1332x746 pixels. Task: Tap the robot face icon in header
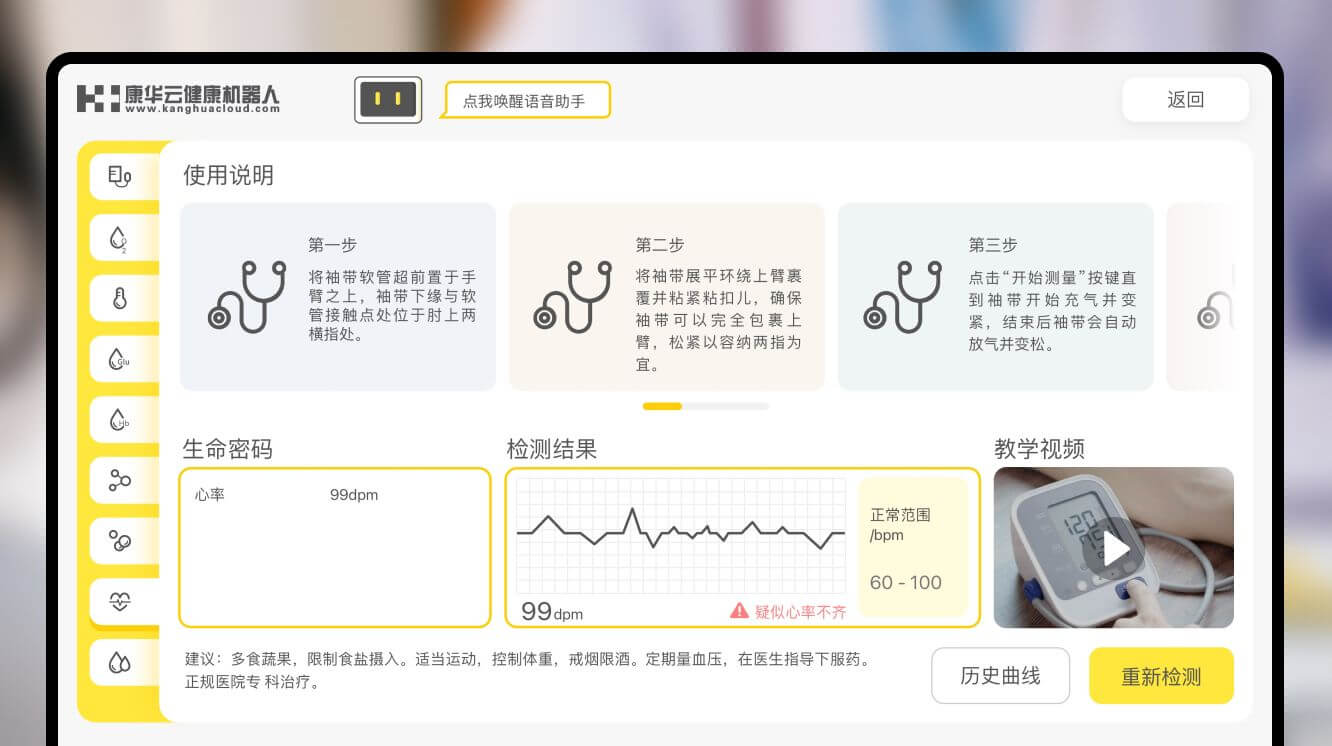(x=388, y=100)
